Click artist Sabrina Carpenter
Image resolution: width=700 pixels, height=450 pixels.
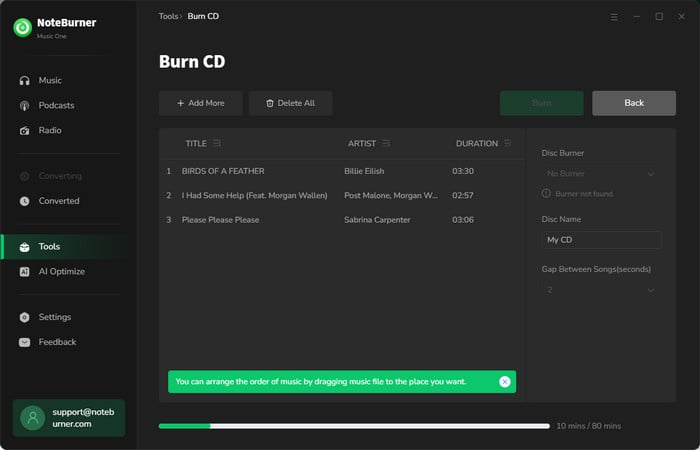377,220
